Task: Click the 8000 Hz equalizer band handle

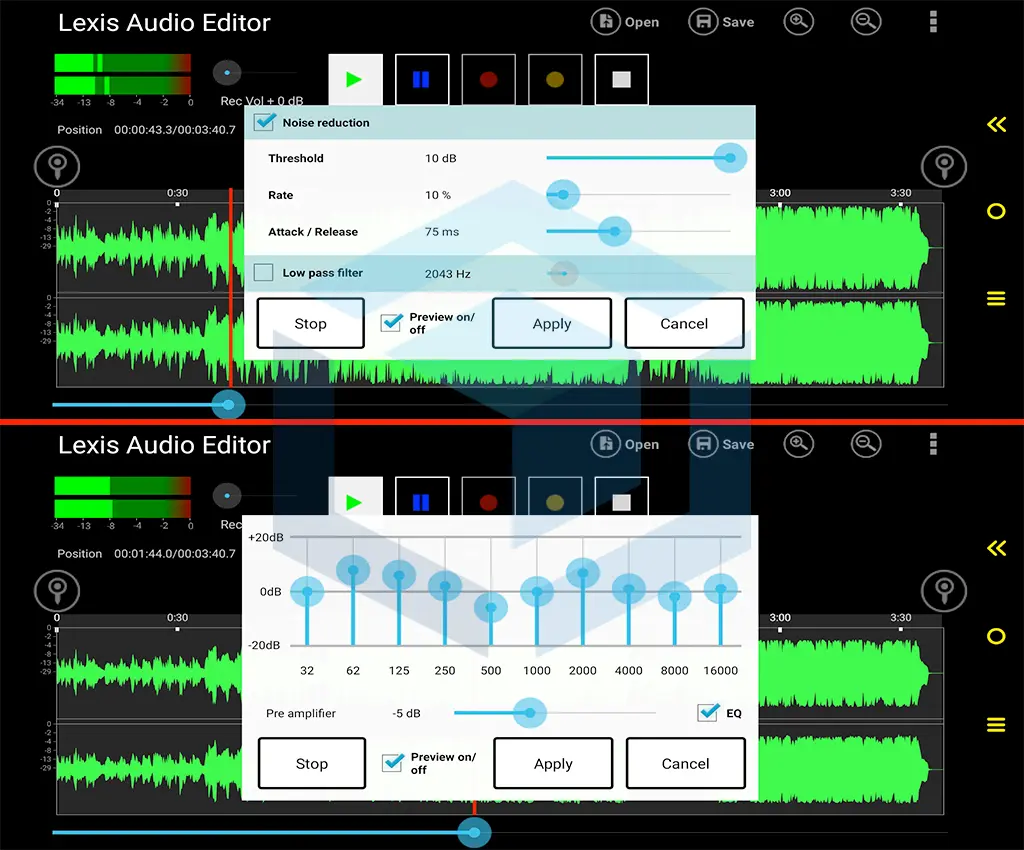Action: [x=675, y=597]
